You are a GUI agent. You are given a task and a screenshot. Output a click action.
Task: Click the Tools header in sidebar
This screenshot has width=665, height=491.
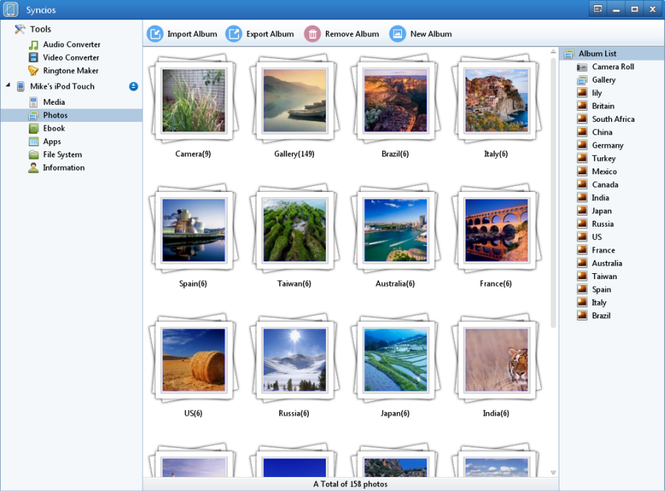pyautogui.click(x=33, y=29)
